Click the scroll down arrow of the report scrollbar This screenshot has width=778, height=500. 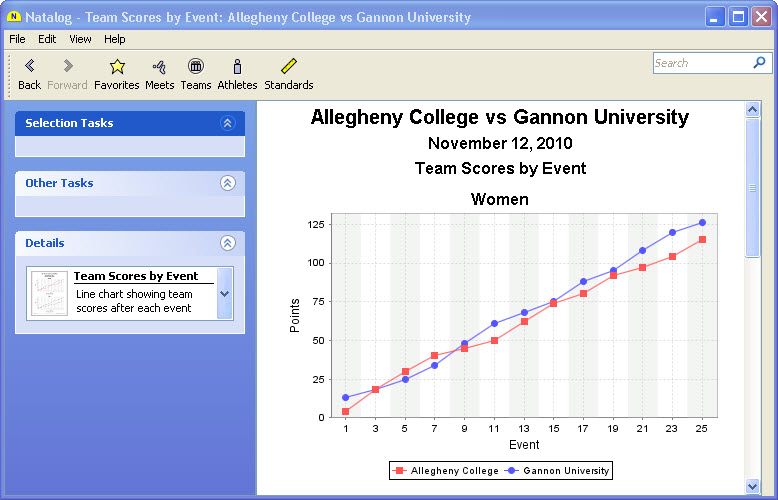(753, 486)
